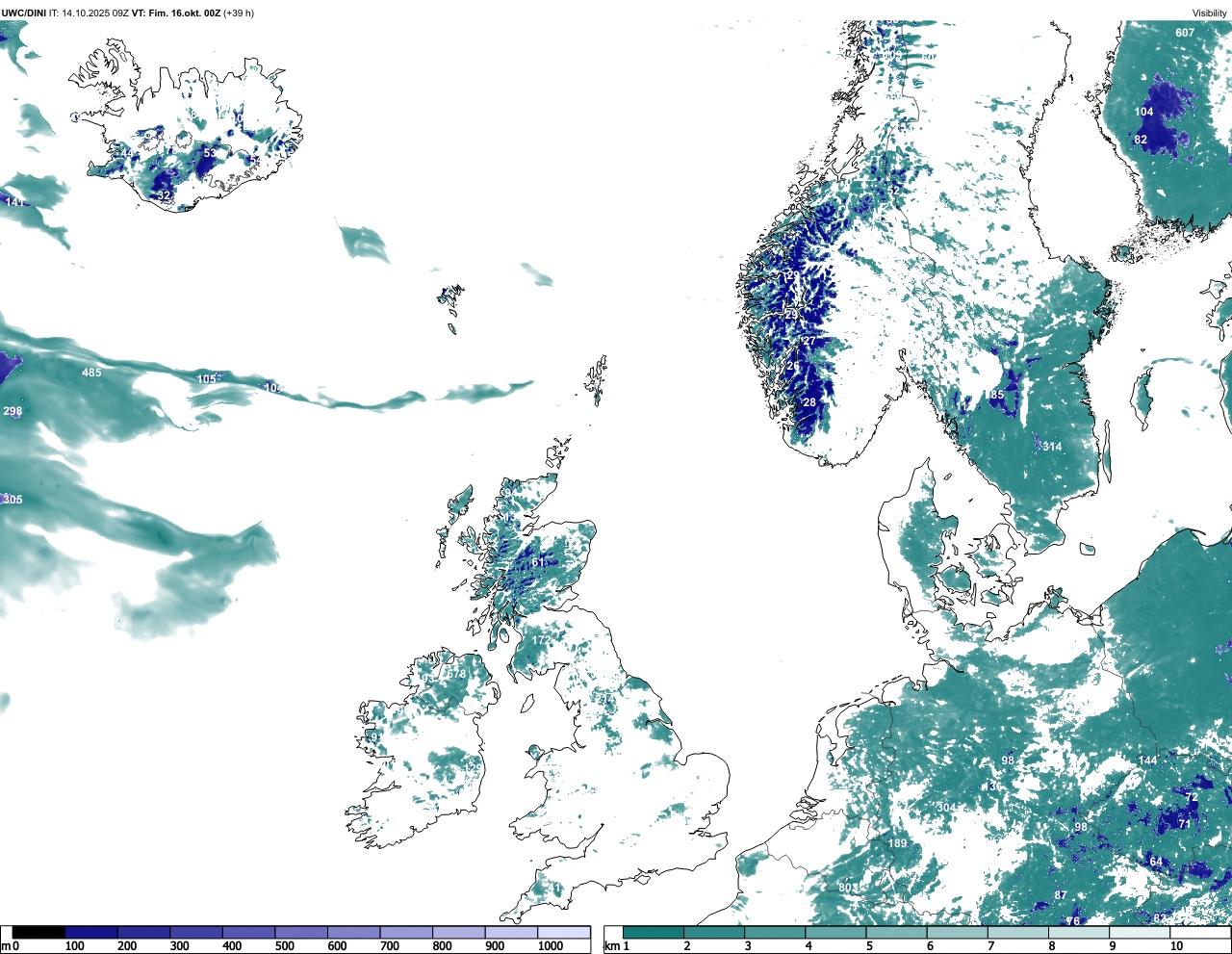Click the 'UWC/DINI' header text
Image resolution: width=1232 pixels, height=954 pixels.
click(24, 13)
